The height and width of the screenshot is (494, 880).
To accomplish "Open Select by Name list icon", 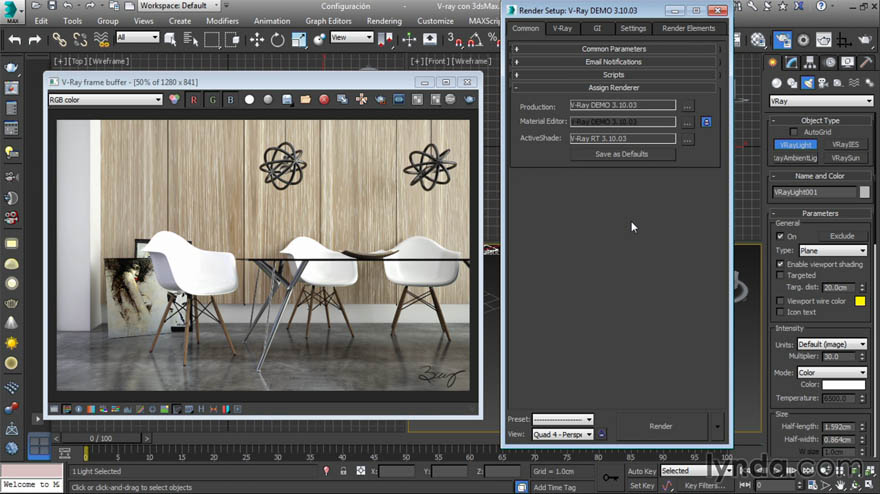I will (191, 39).
